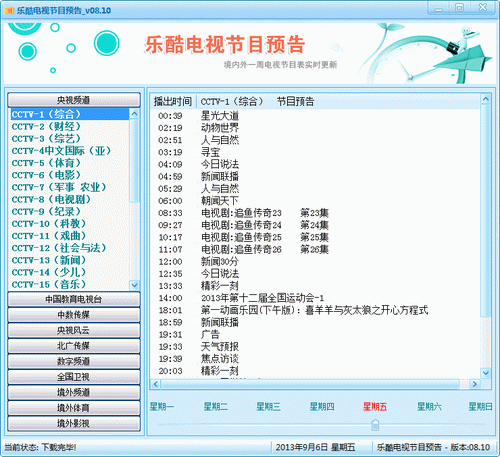Select CCTV-2（财经） channel
Image resolution: width=500 pixels, height=457 pixels.
click(69, 126)
